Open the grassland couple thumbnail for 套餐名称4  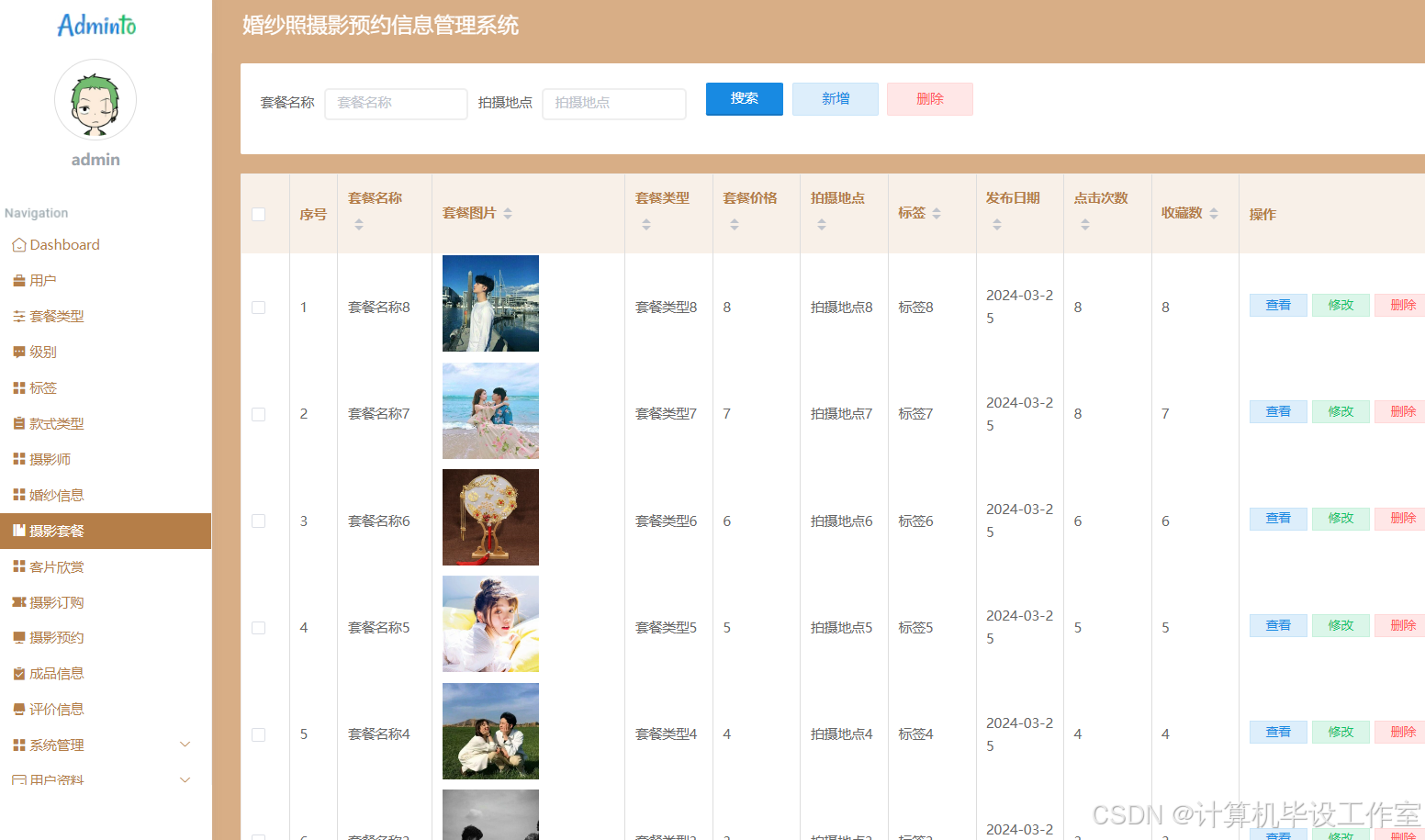pos(490,731)
